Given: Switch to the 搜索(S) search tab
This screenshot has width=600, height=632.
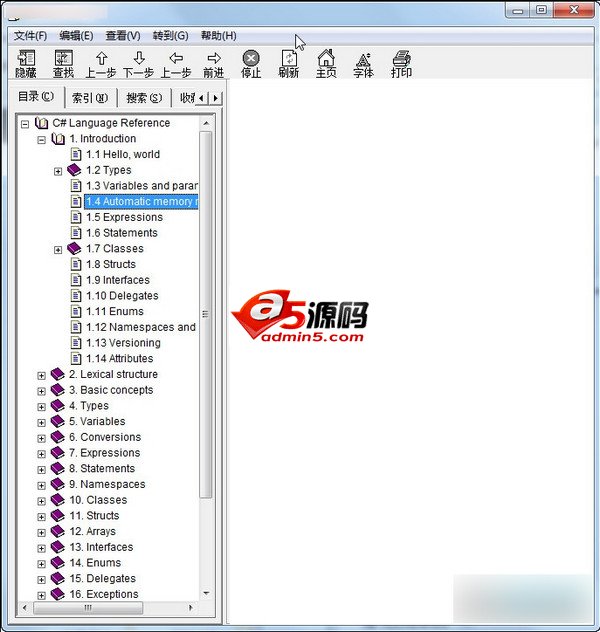Looking at the screenshot, I should point(144,98).
